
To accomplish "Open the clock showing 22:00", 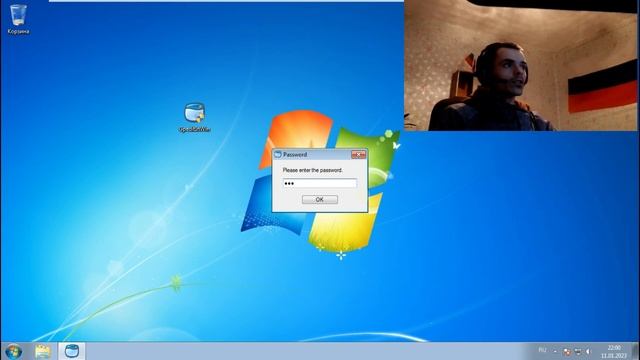I will (x=613, y=351).
